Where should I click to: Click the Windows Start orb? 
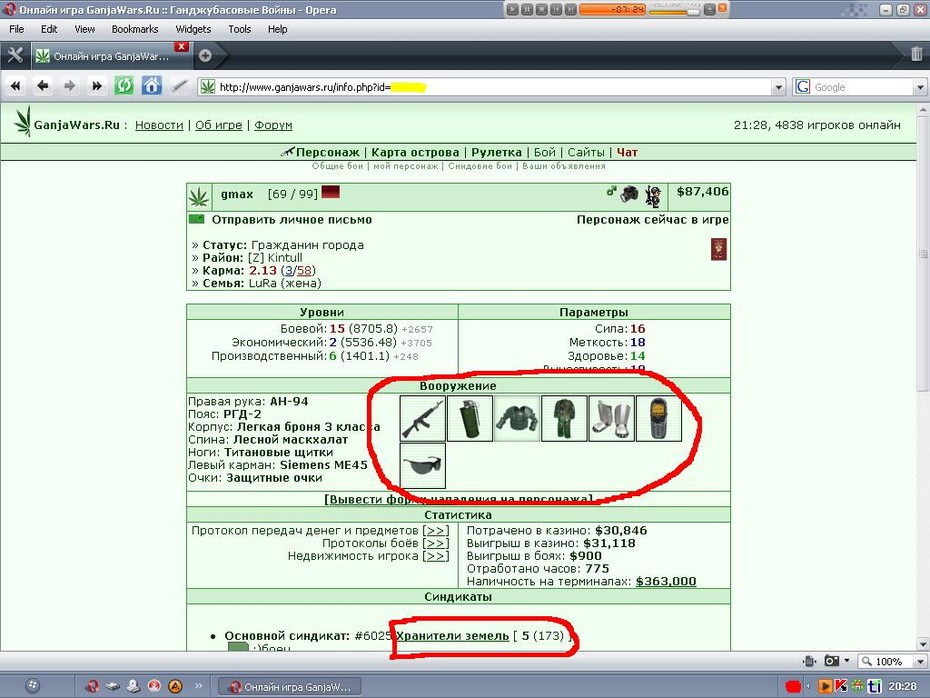click(x=33, y=686)
